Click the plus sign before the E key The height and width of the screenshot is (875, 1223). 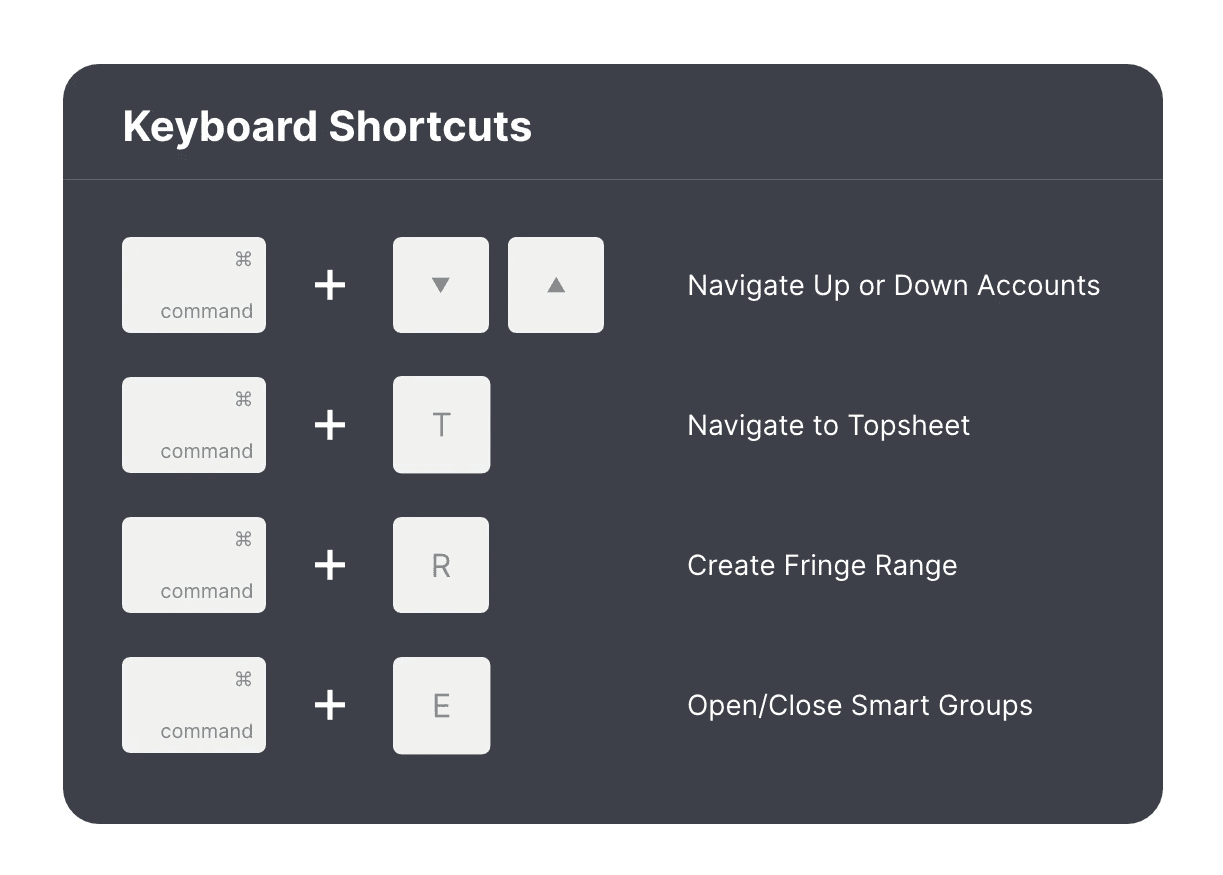(x=330, y=706)
